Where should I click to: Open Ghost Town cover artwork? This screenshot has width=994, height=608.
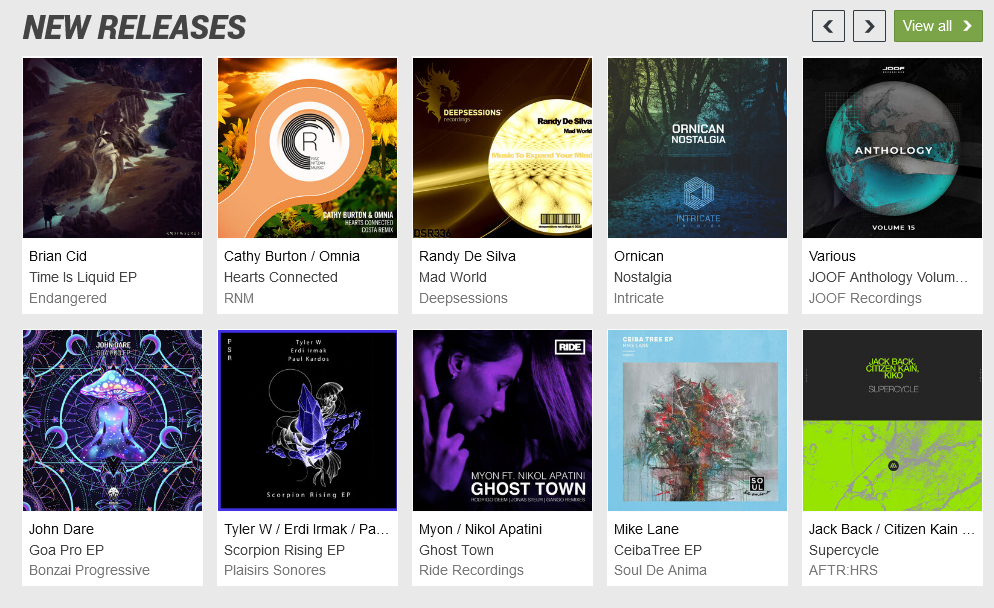(502, 420)
